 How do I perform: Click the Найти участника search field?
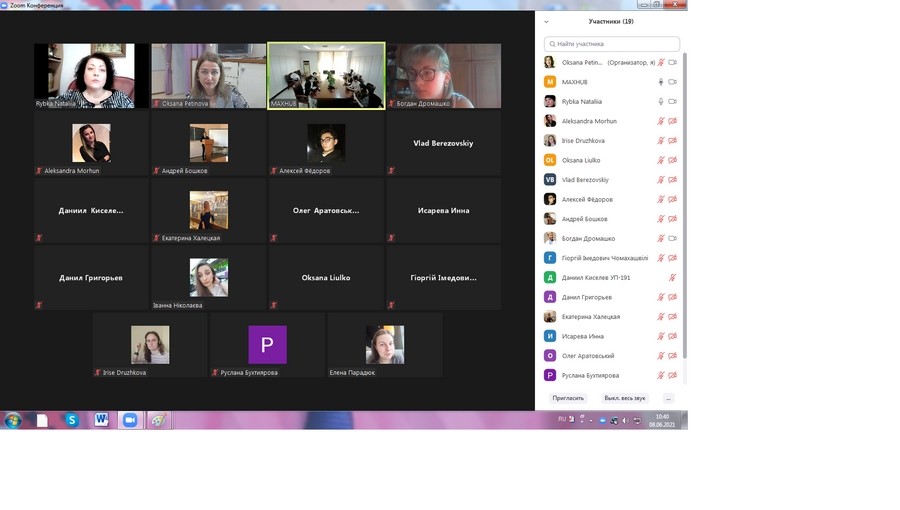pyautogui.click(x=612, y=44)
